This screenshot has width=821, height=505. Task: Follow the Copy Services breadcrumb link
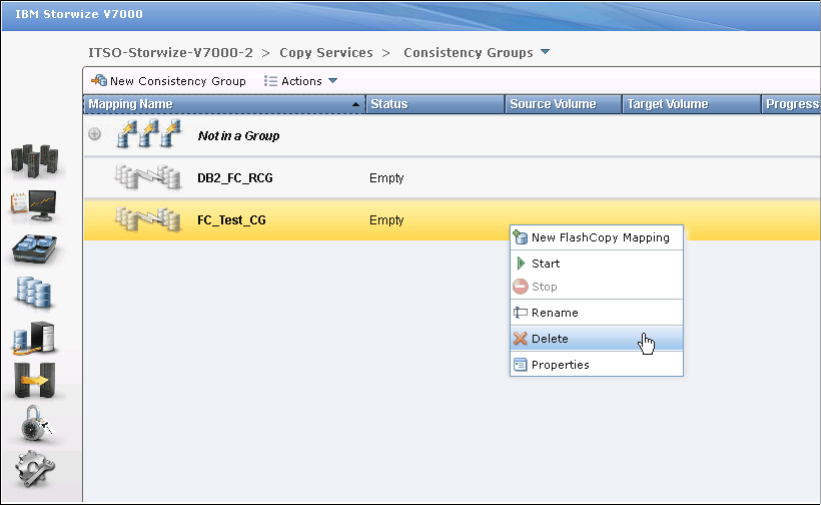coord(326,52)
